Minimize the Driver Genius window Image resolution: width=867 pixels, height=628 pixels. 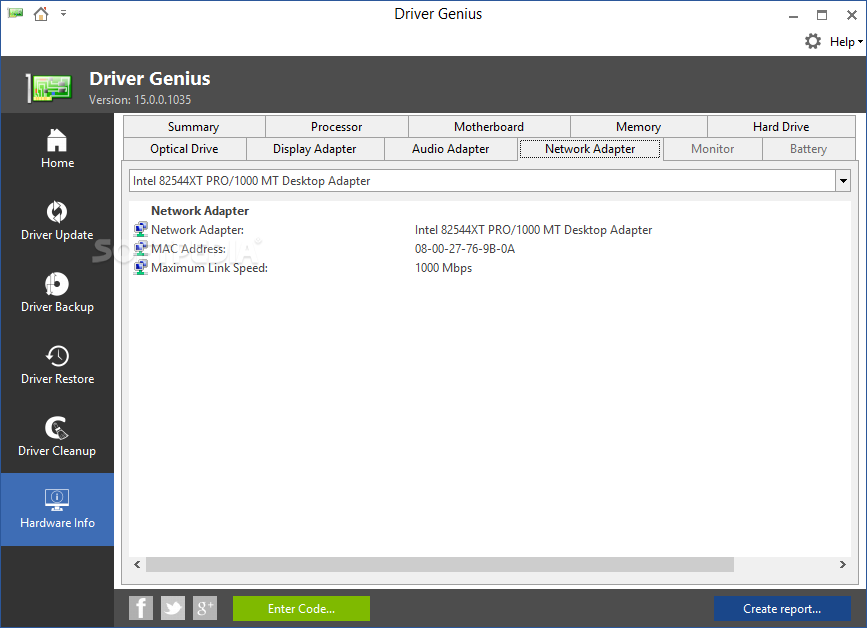click(x=793, y=15)
